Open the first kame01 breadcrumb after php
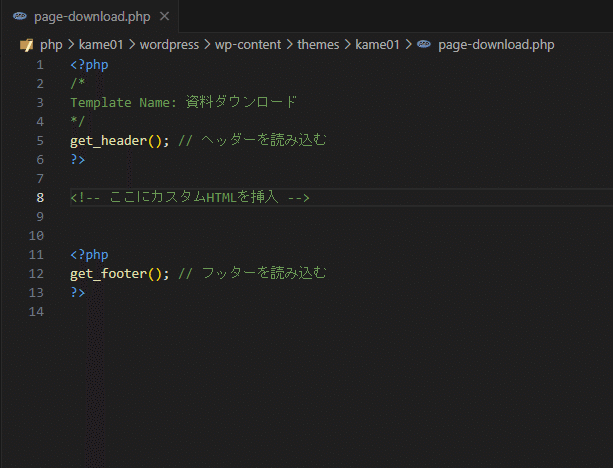613x468 pixels. (x=101, y=45)
